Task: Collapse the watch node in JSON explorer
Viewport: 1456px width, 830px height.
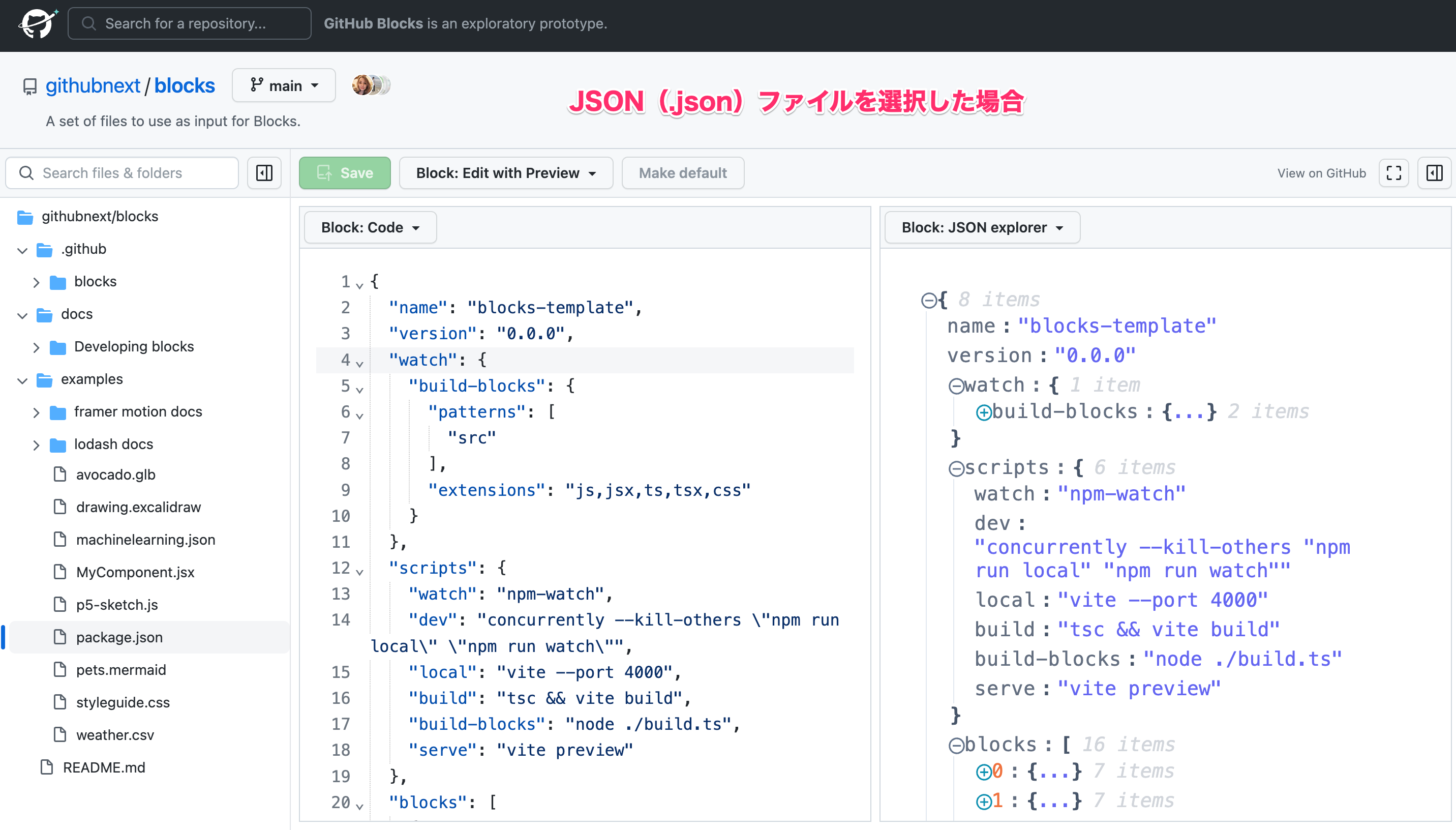Action: click(956, 385)
